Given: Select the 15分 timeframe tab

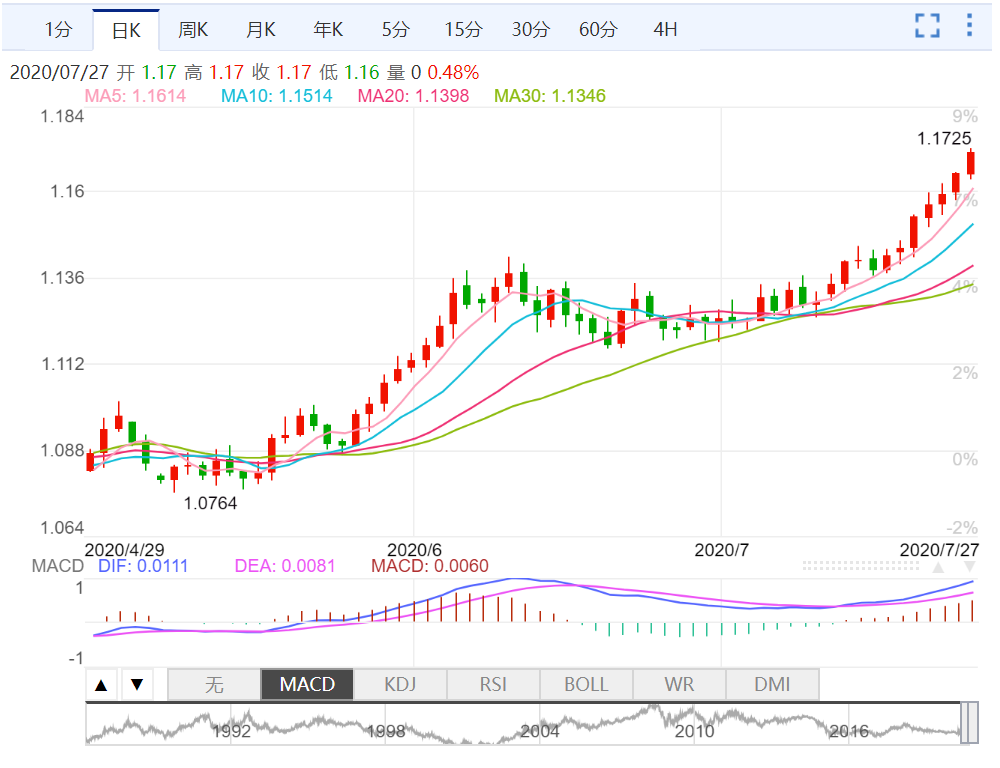Looking at the screenshot, I should (464, 29).
